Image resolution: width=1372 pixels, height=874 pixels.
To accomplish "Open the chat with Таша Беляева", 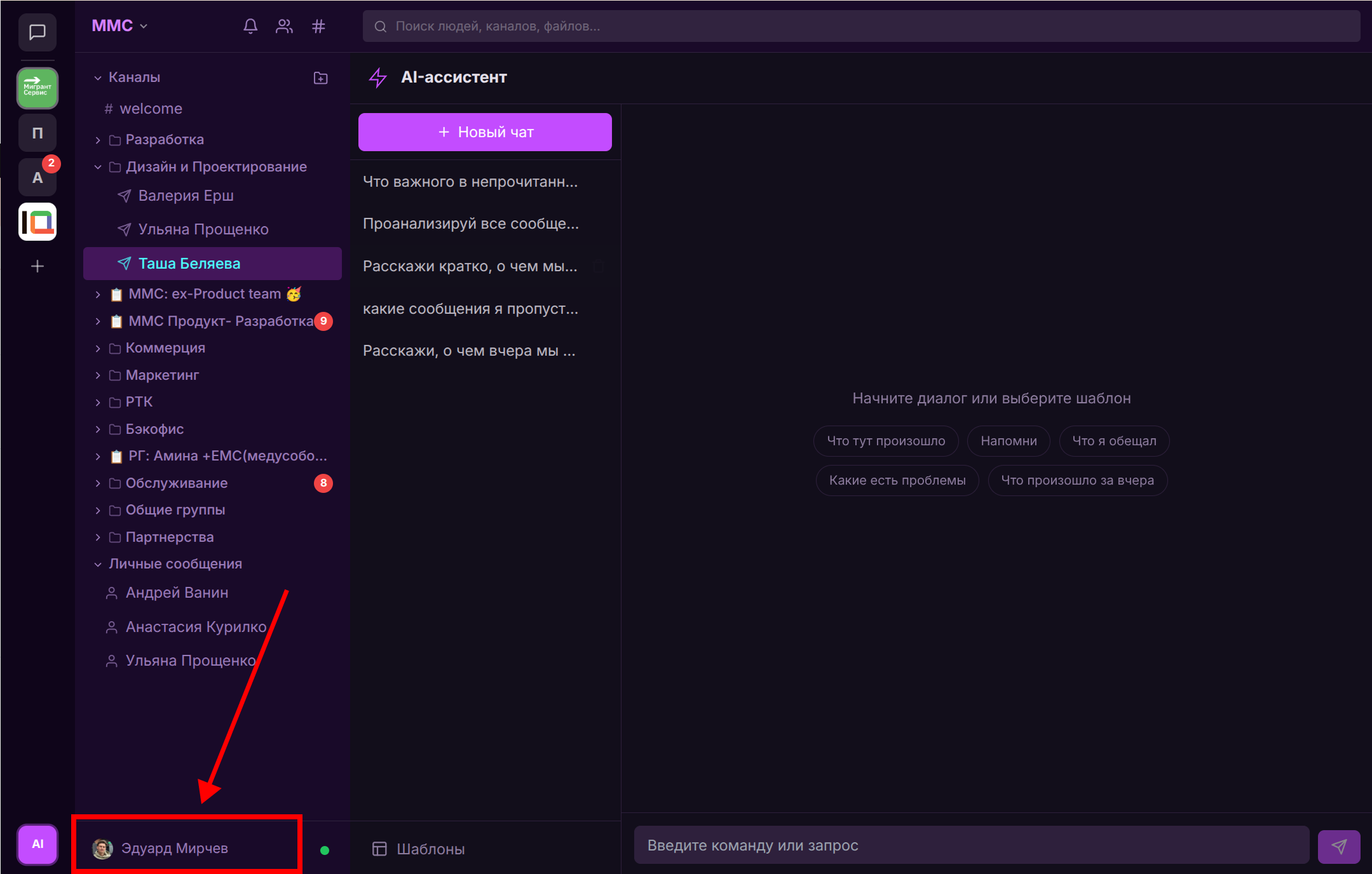I will pos(189,263).
